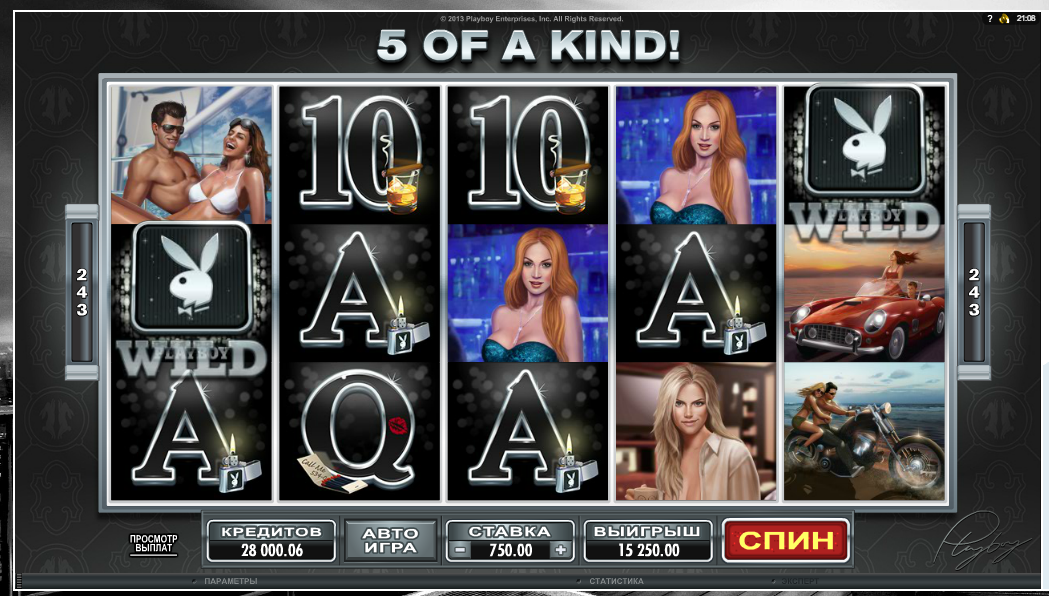This screenshot has width=1049, height=596.
Task: Increase the bet with the plus button
Action: tap(561, 551)
